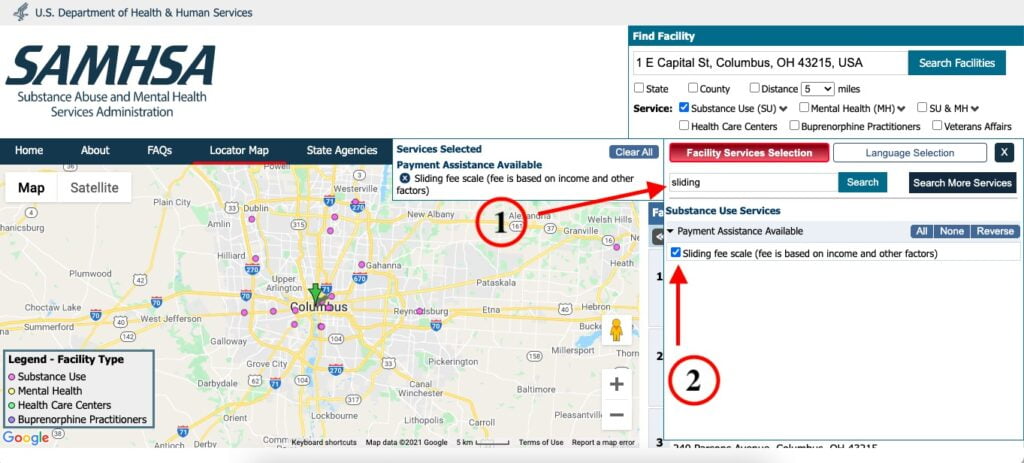Check Mental Health (MH) service
1024x463 pixels.
tap(804, 107)
